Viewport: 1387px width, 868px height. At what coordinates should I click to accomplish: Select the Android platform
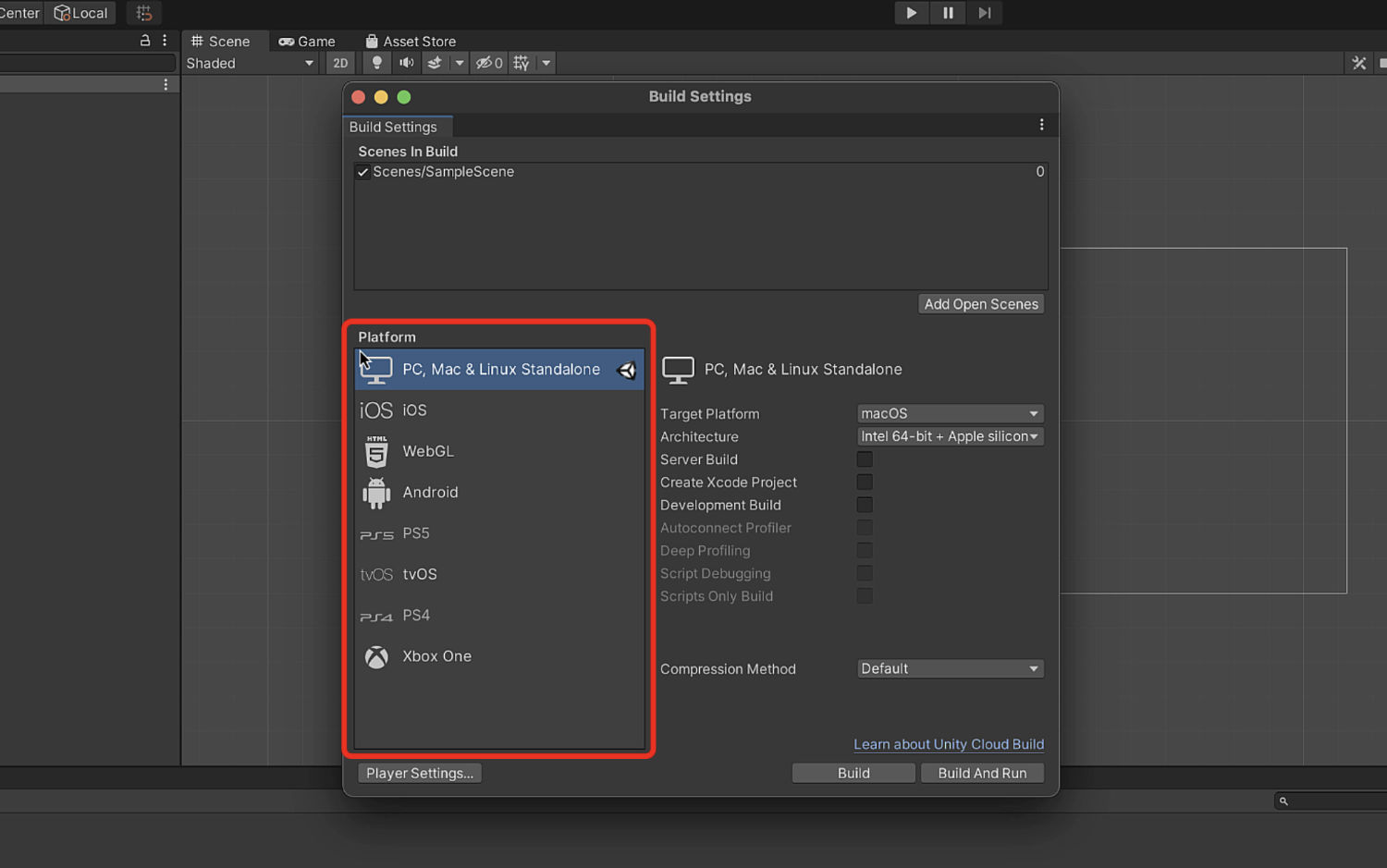499,492
